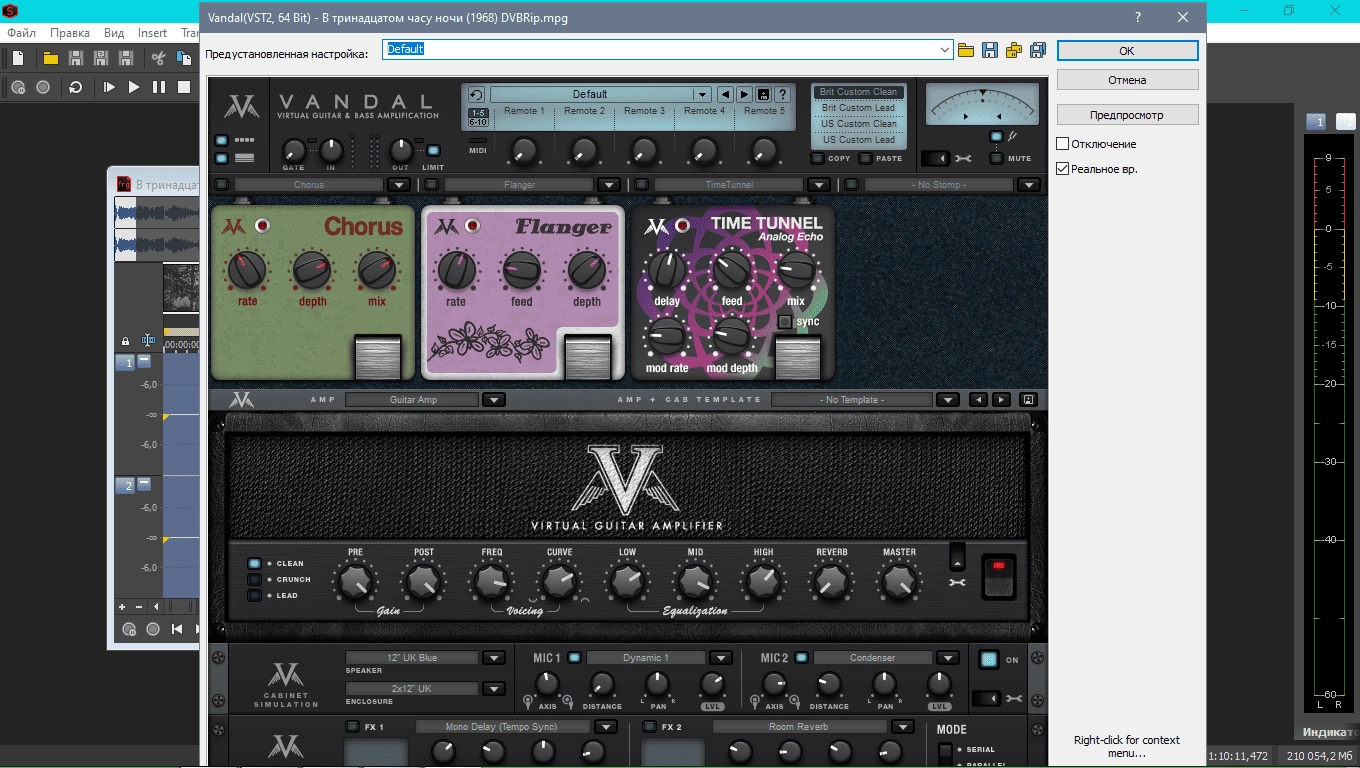Select Brit Custom Lead preset slot
Image resolution: width=1360 pixels, height=768 pixels.
coord(858,108)
